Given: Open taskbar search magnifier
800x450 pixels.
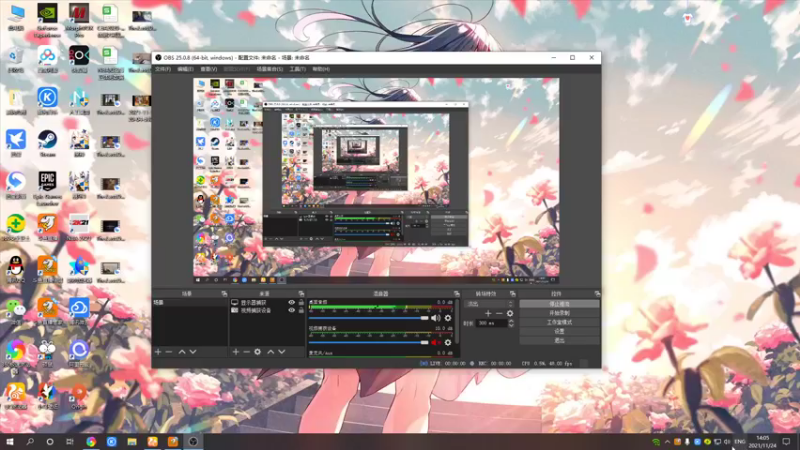Looking at the screenshot, I should click(x=30, y=442).
